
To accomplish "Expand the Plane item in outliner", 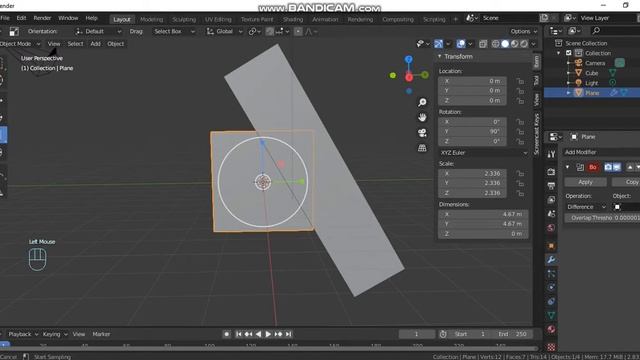I will 568,93.
